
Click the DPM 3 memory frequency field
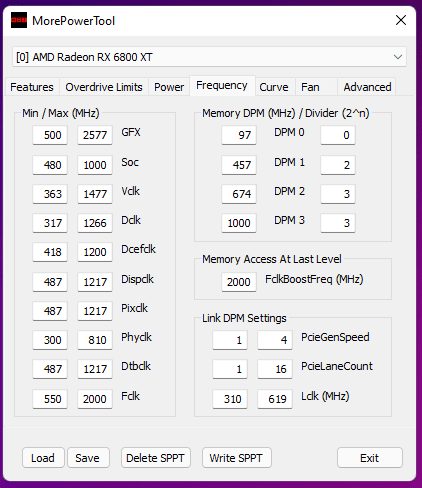point(239,223)
